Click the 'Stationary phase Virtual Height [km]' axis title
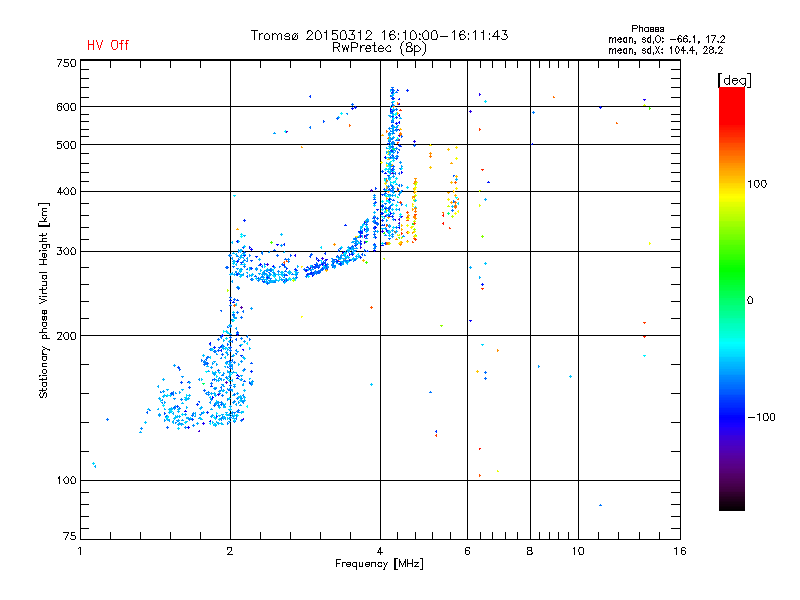Viewport: 800px width, 600px height. click(44, 301)
